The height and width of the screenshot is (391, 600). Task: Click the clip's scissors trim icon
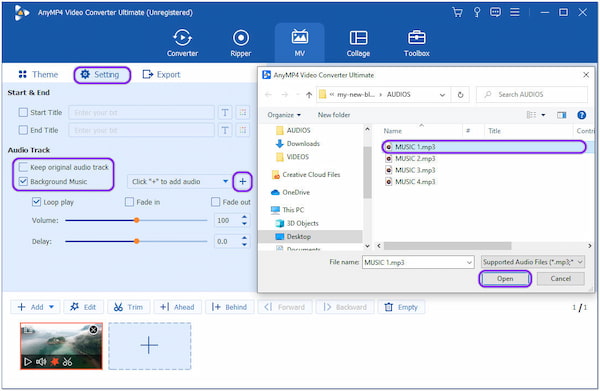67,362
